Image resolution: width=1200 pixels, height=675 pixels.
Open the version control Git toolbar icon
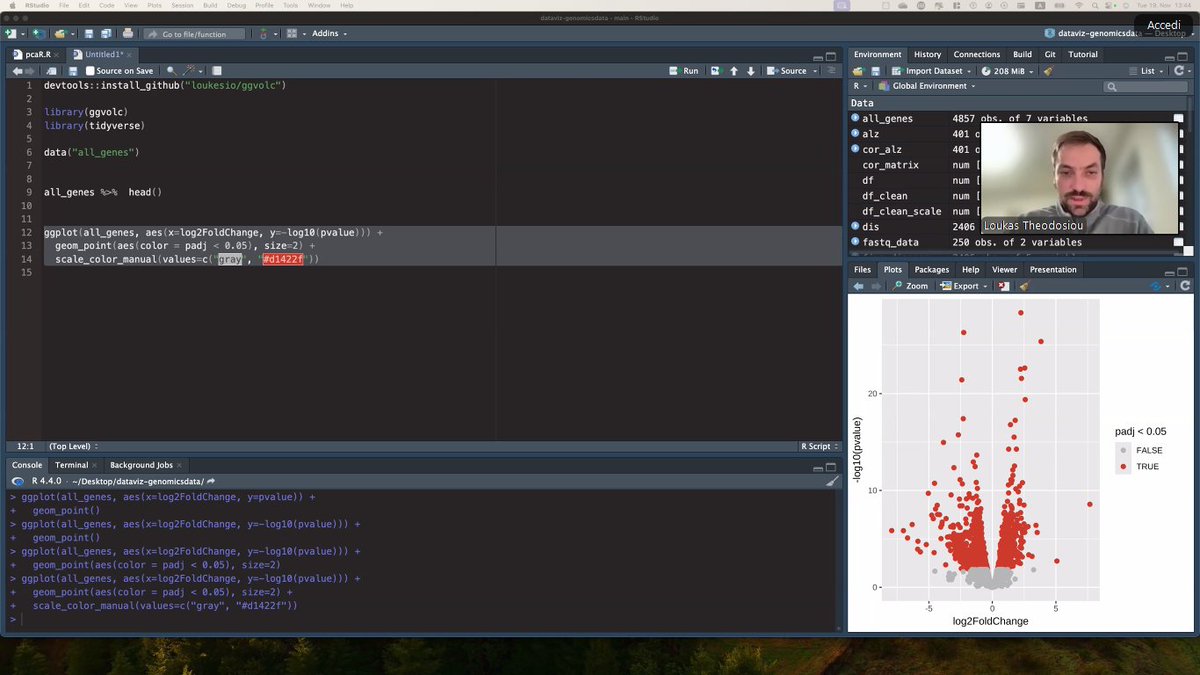pos(263,33)
